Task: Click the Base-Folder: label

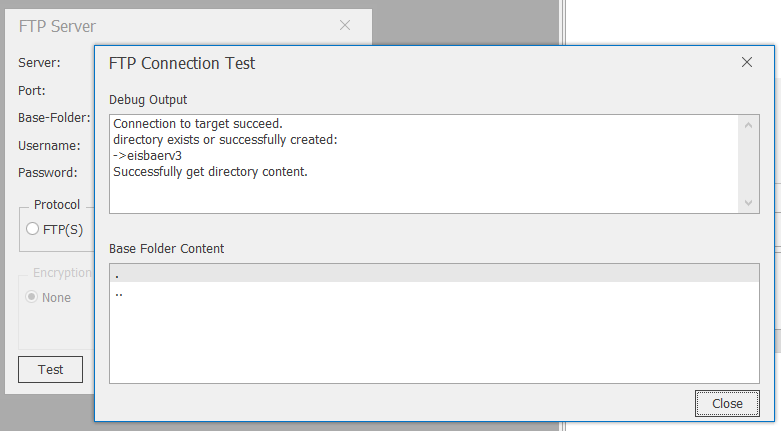Action: [x=54, y=118]
